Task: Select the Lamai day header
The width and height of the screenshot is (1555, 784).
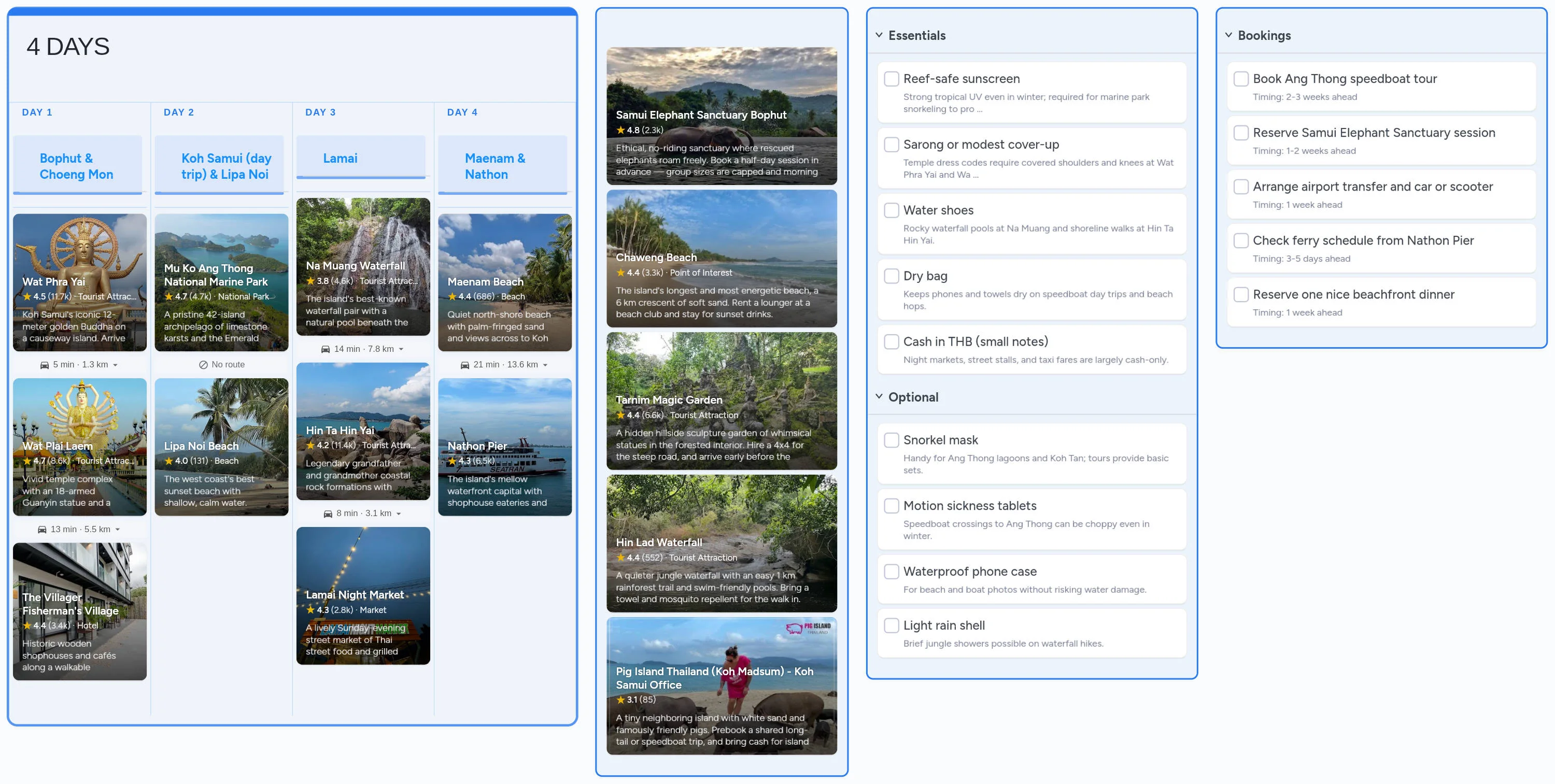Action: (361, 158)
